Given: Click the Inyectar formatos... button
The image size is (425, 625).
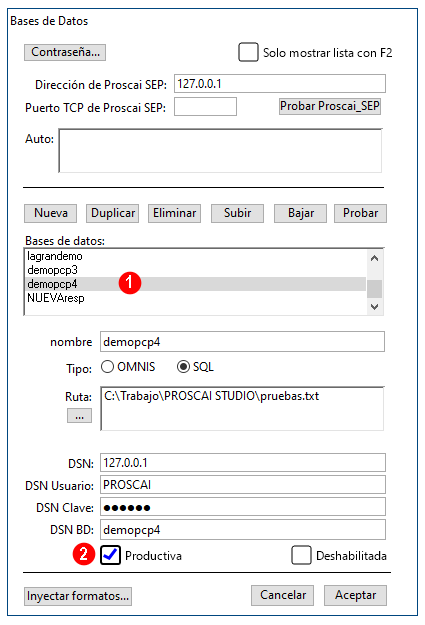Looking at the screenshot, I should click(x=78, y=596).
